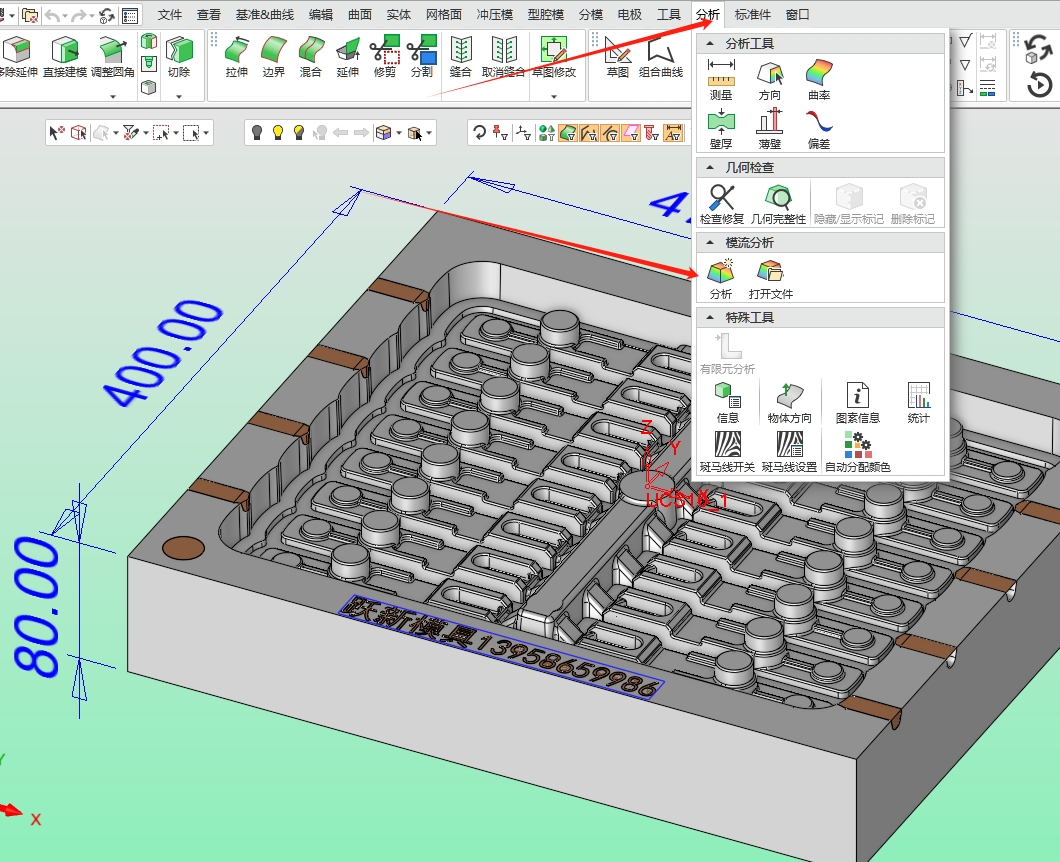Click 打开文件 in the mold flow section

point(771,279)
